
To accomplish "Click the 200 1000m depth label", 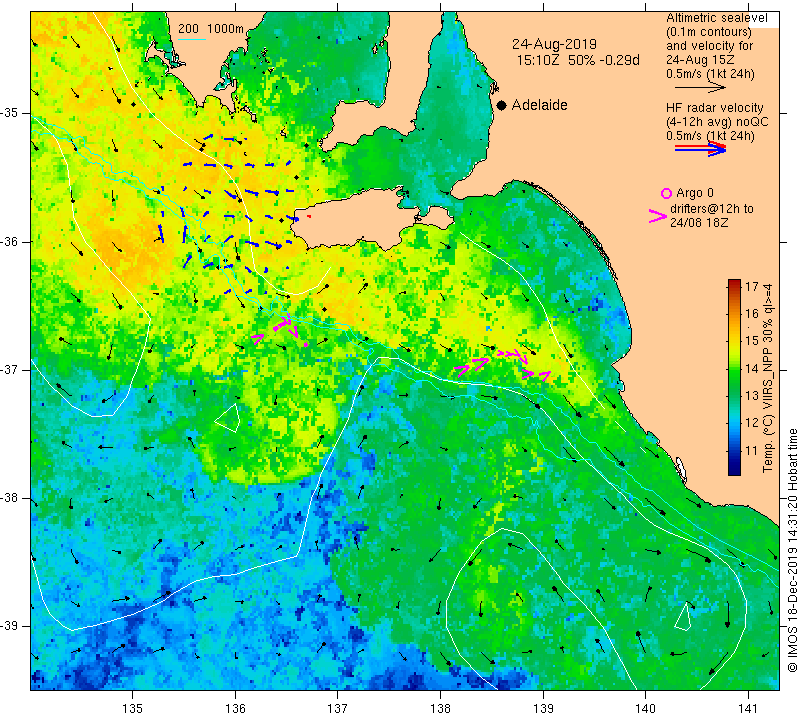I will coord(211,29).
